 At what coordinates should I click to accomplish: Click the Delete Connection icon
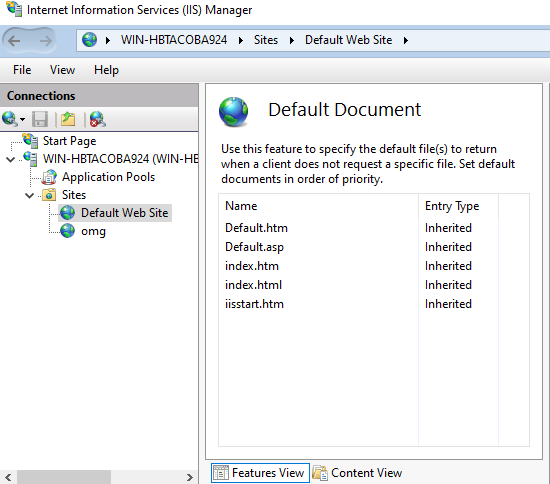tap(98, 119)
